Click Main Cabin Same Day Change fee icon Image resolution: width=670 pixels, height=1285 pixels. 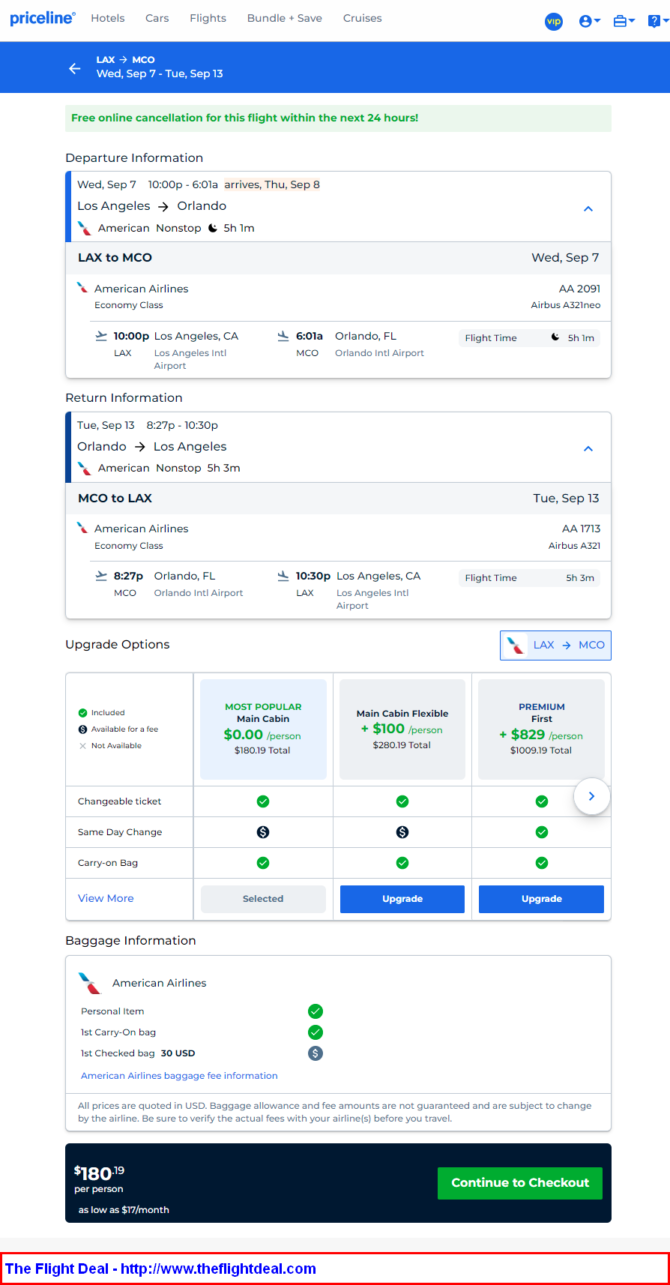pyautogui.click(x=263, y=832)
